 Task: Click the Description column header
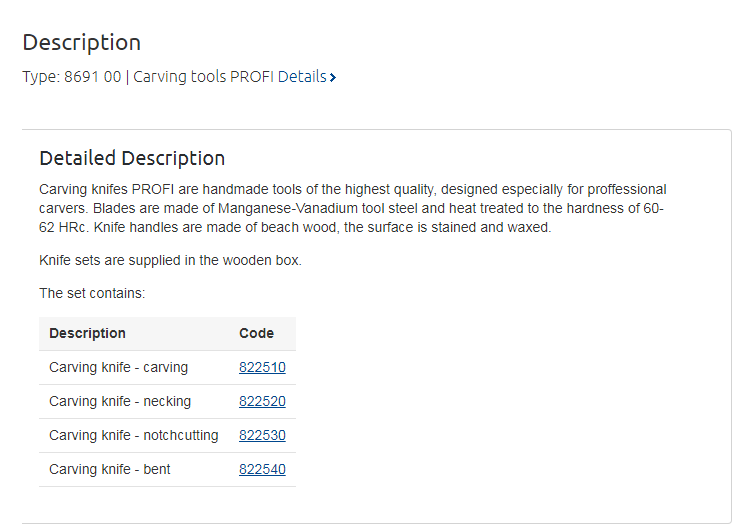click(87, 333)
